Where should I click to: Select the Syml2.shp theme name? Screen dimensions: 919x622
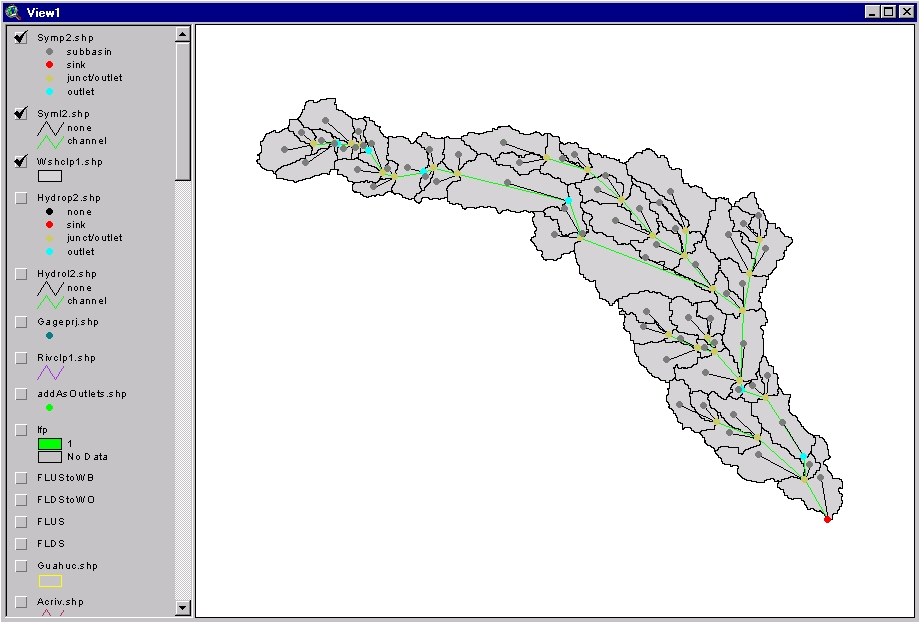click(63, 114)
